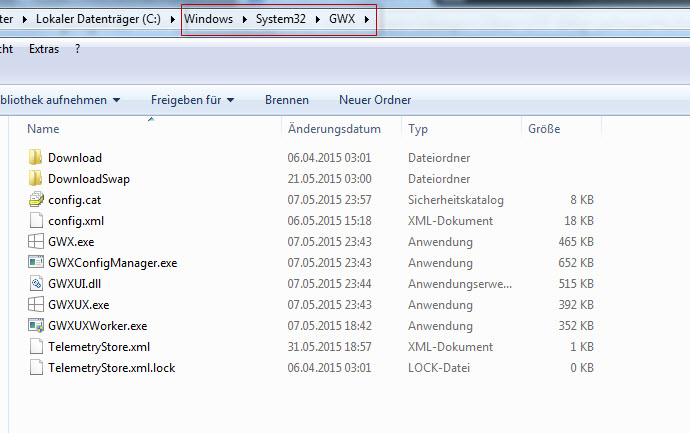Click the GWX breadcrumb segment
This screenshot has height=433, width=690.
point(342,19)
